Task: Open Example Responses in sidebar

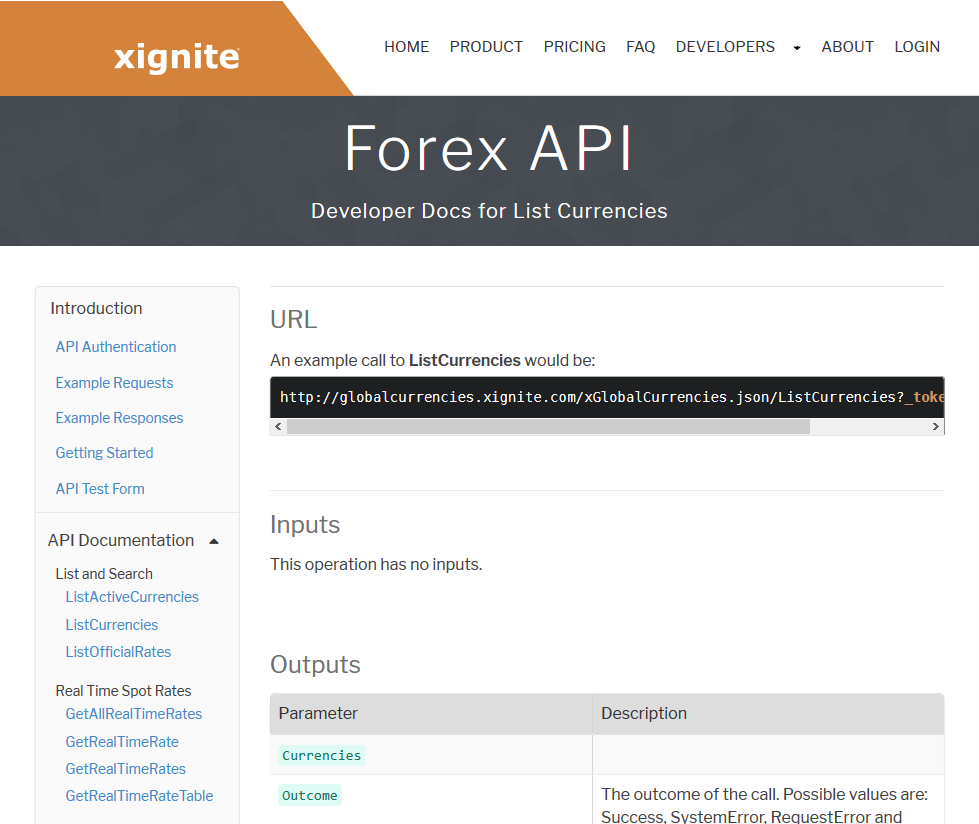Action: tap(119, 418)
